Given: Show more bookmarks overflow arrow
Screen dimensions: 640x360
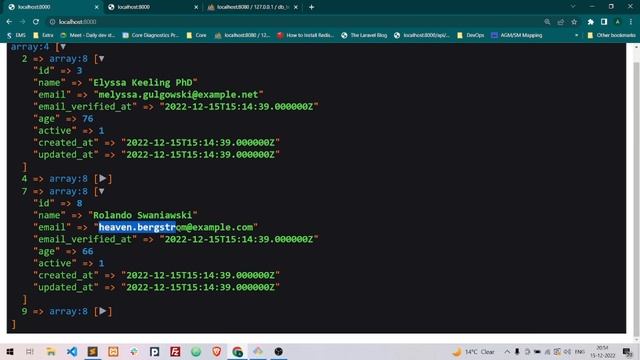Looking at the screenshot, I should coord(576,36).
